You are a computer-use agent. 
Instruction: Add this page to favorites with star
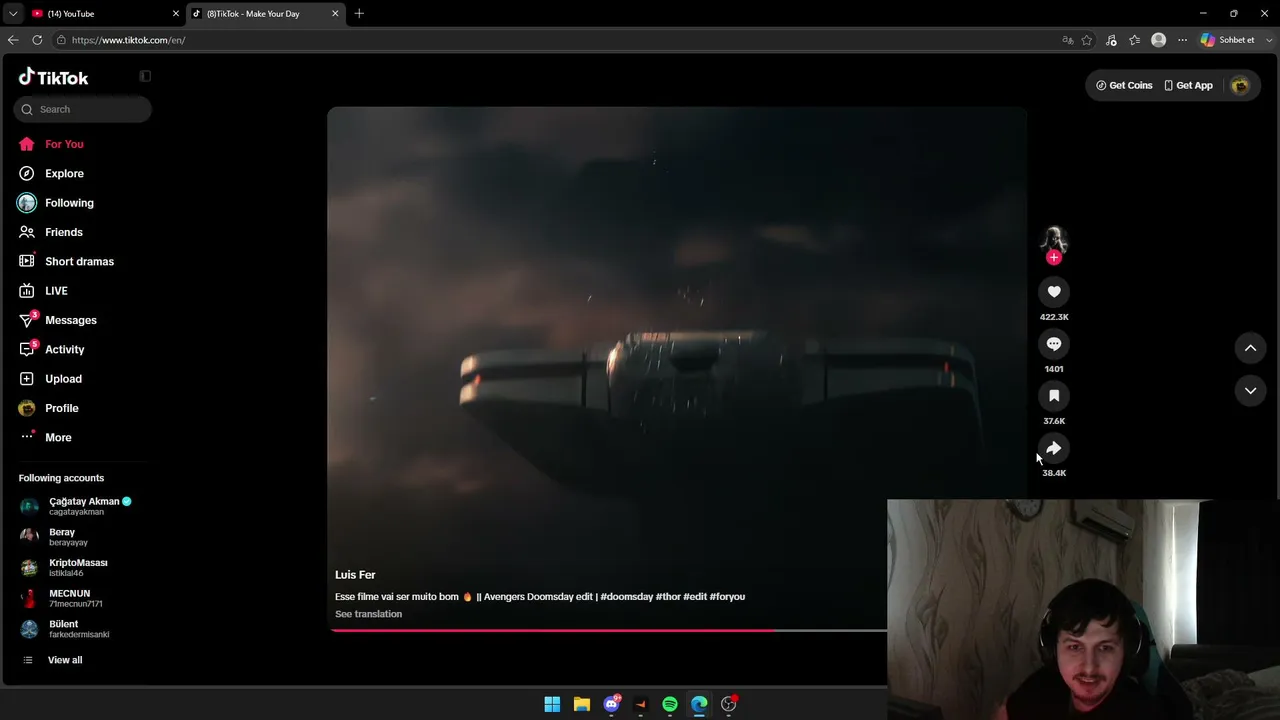pyautogui.click(x=1087, y=40)
